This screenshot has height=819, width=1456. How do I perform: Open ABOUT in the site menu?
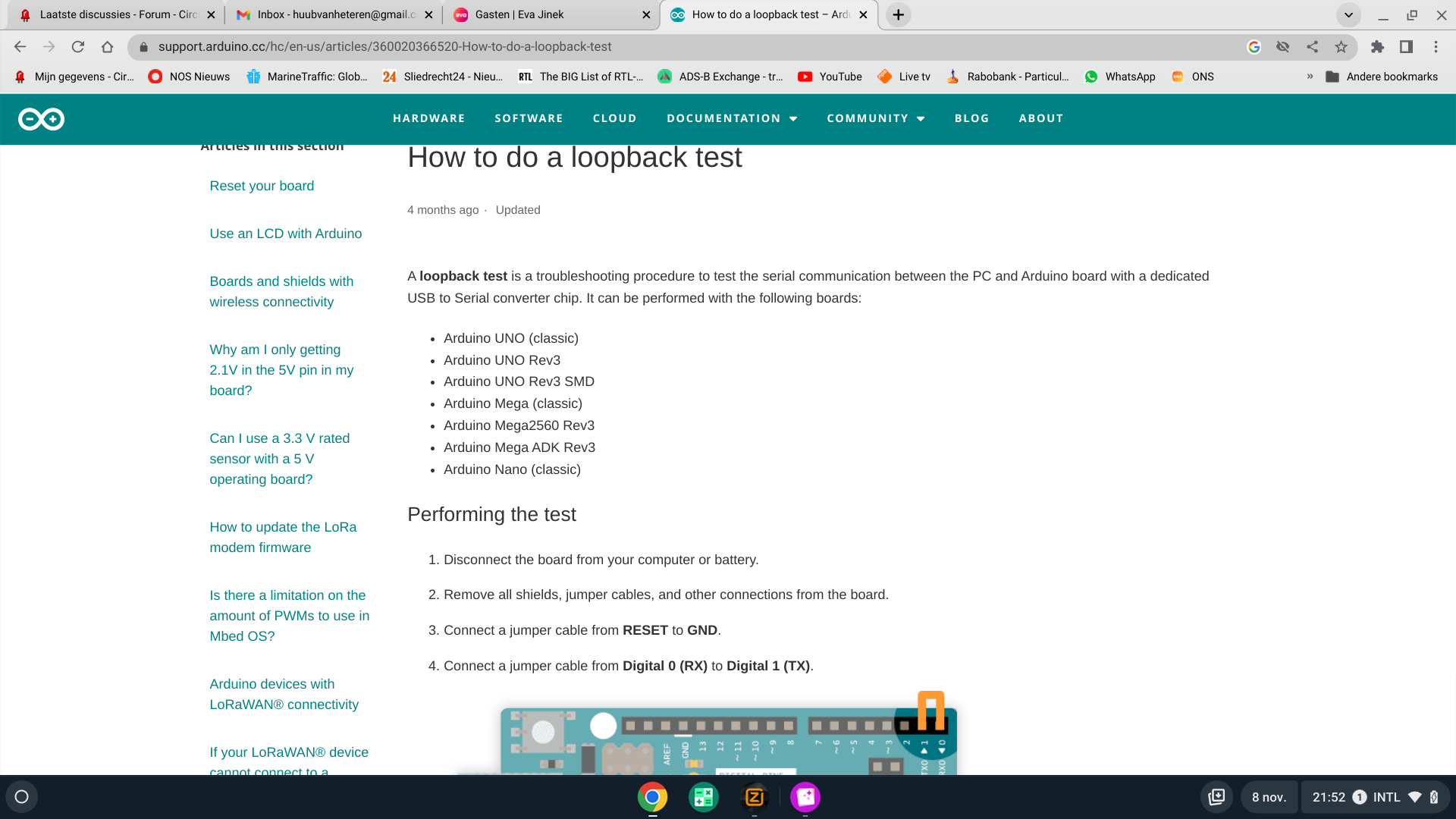pyautogui.click(x=1040, y=118)
